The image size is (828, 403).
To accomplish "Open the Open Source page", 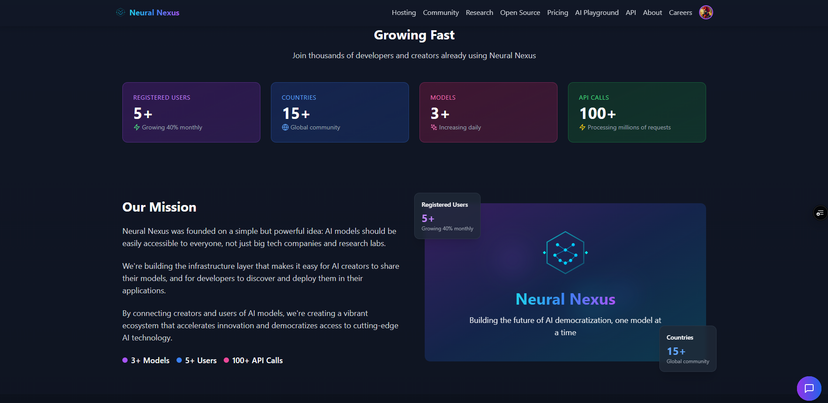I will [x=520, y=13].
